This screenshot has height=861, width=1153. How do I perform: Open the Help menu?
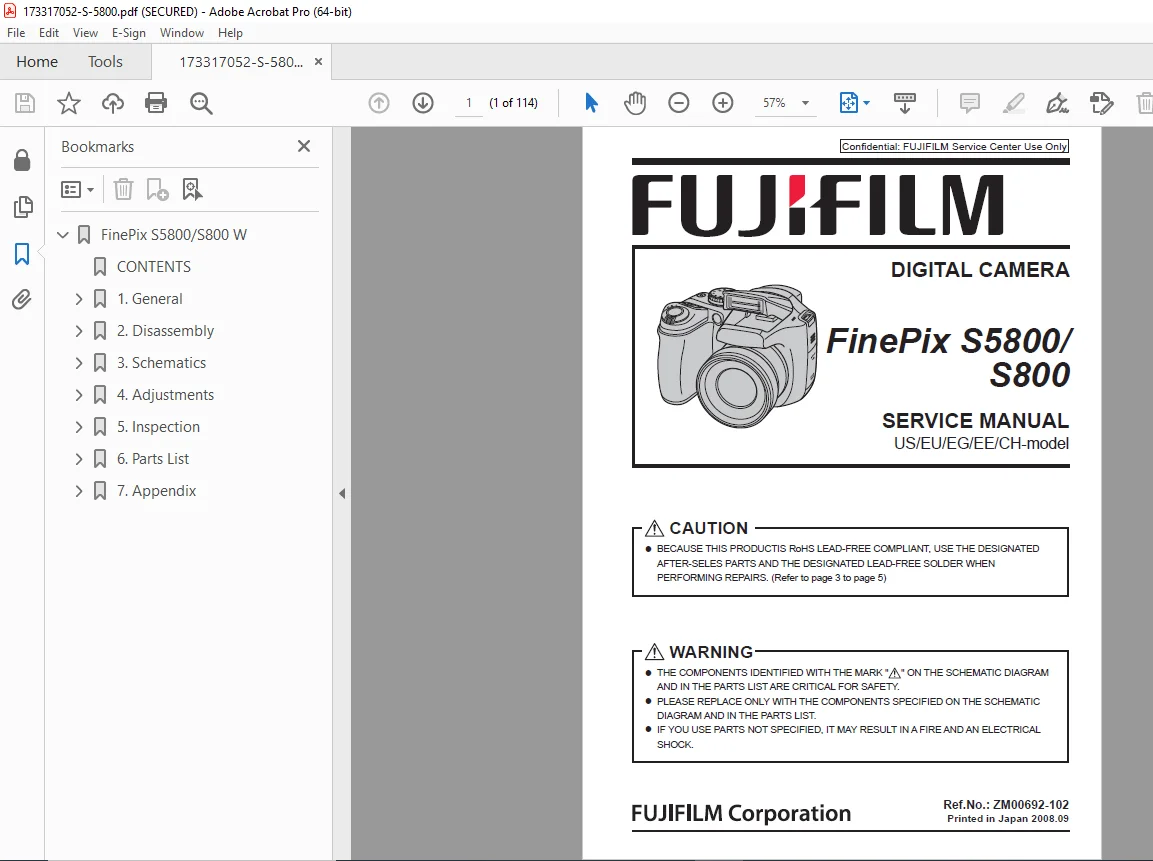tap(230, 33)
